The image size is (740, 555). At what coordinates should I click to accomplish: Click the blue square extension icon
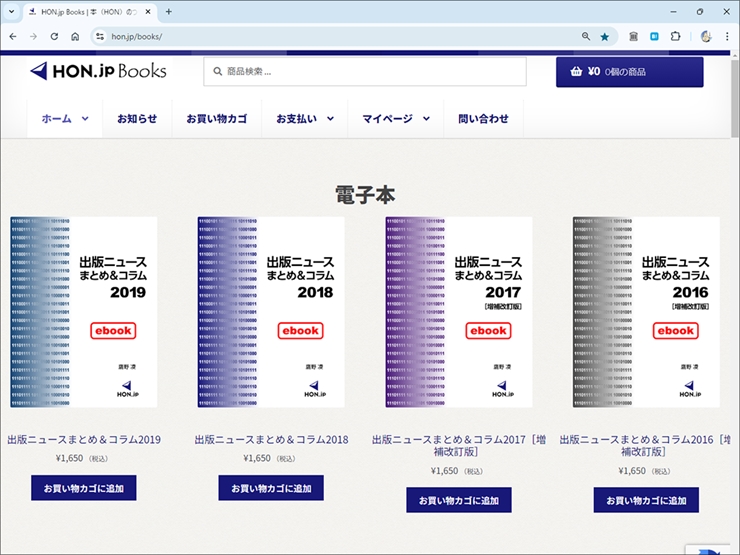[x=654, y=36]
